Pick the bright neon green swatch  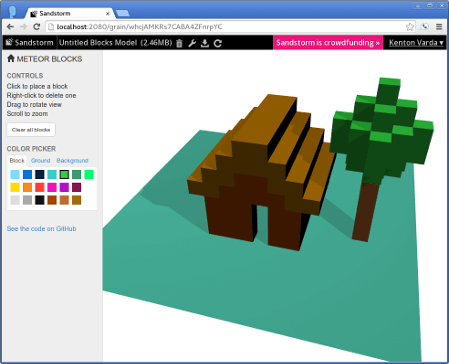pyautogui.click(x=89, y=174)
